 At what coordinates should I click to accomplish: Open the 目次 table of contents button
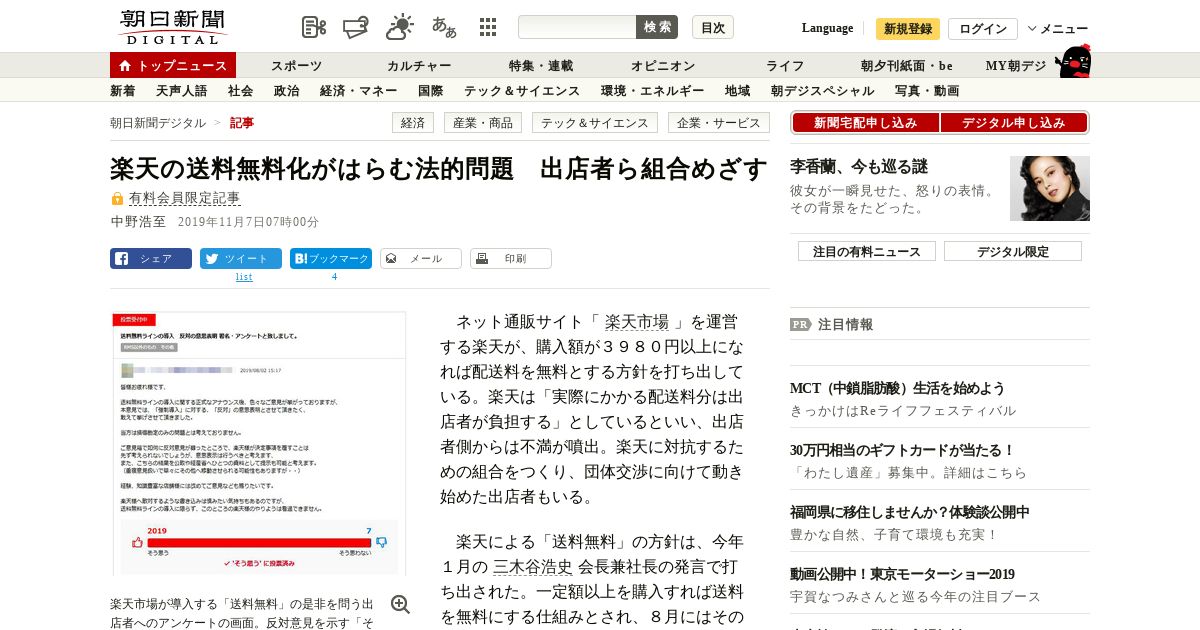pos(713,27)
